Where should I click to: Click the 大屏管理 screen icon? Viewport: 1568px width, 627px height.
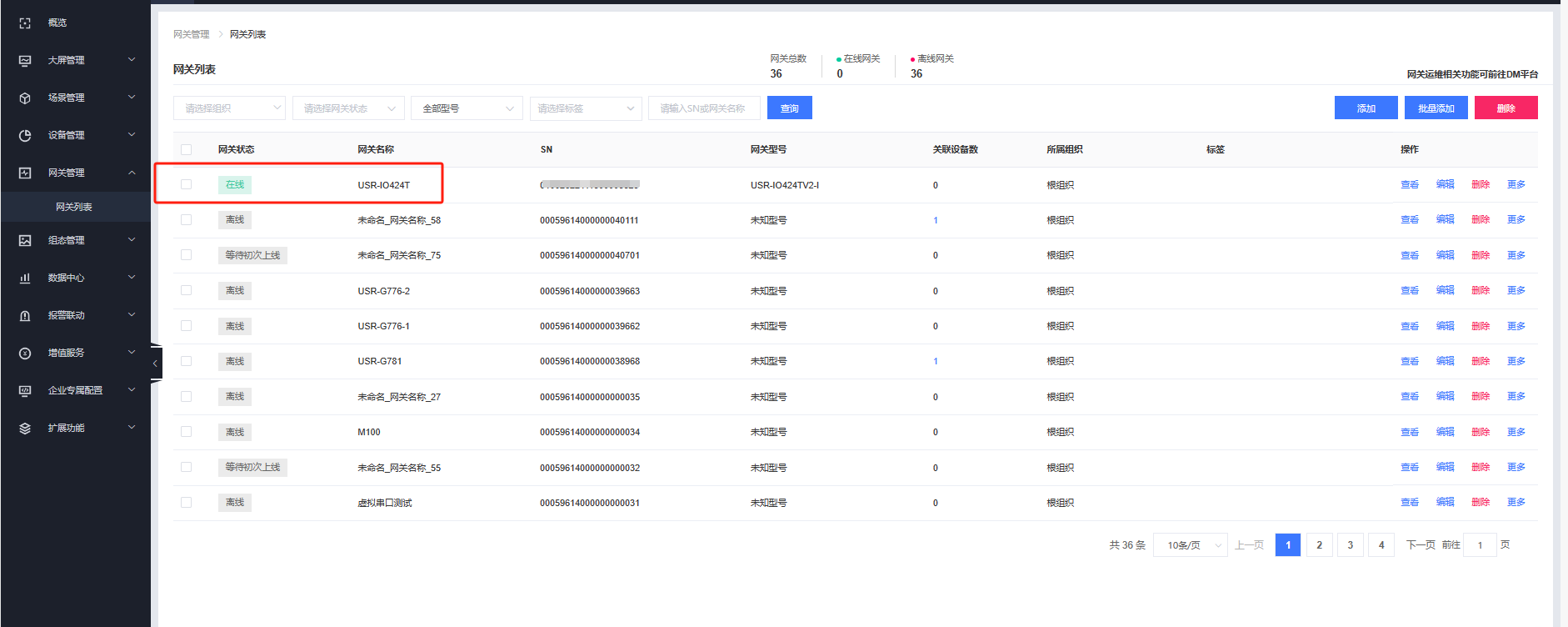pos(25,61)
